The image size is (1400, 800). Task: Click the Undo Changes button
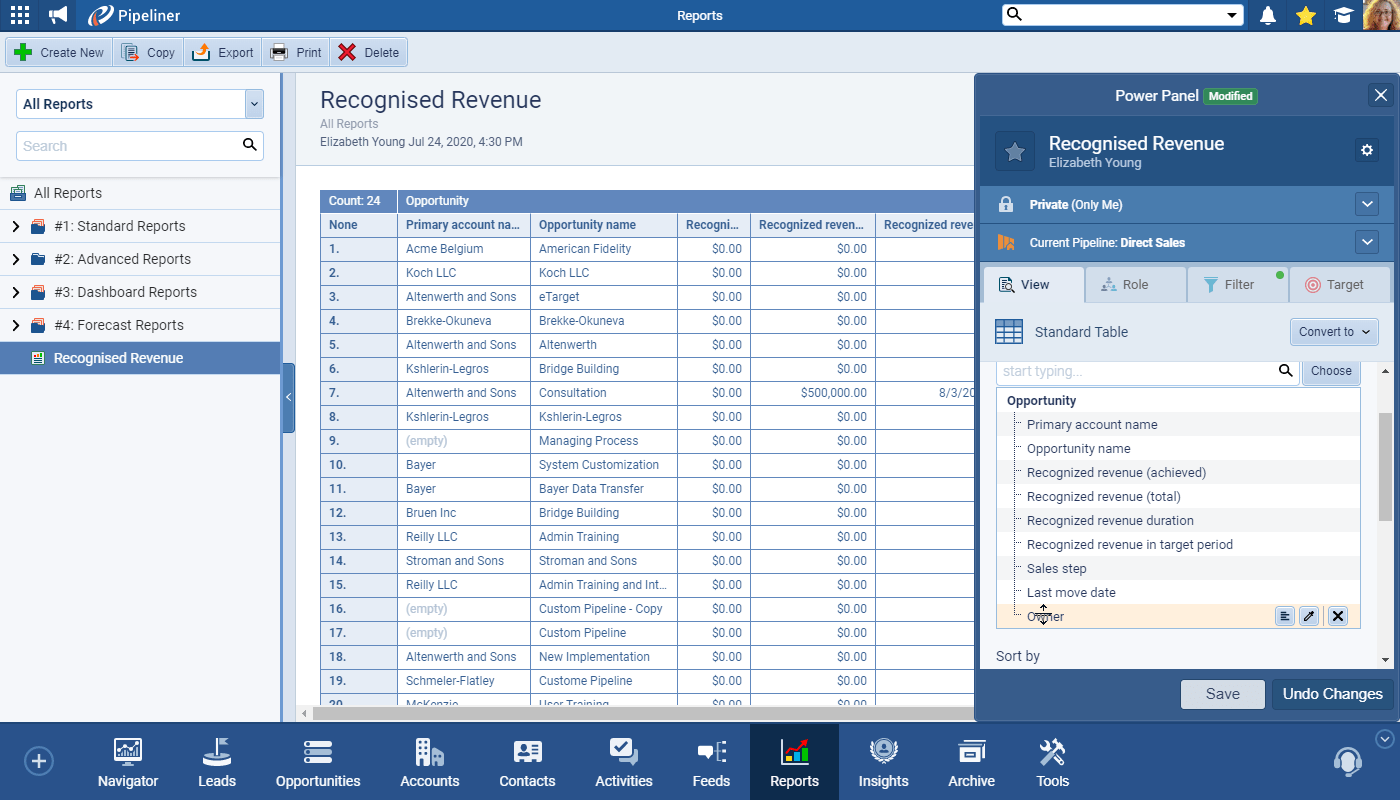pyautogui.click(x=1332, y=694)
